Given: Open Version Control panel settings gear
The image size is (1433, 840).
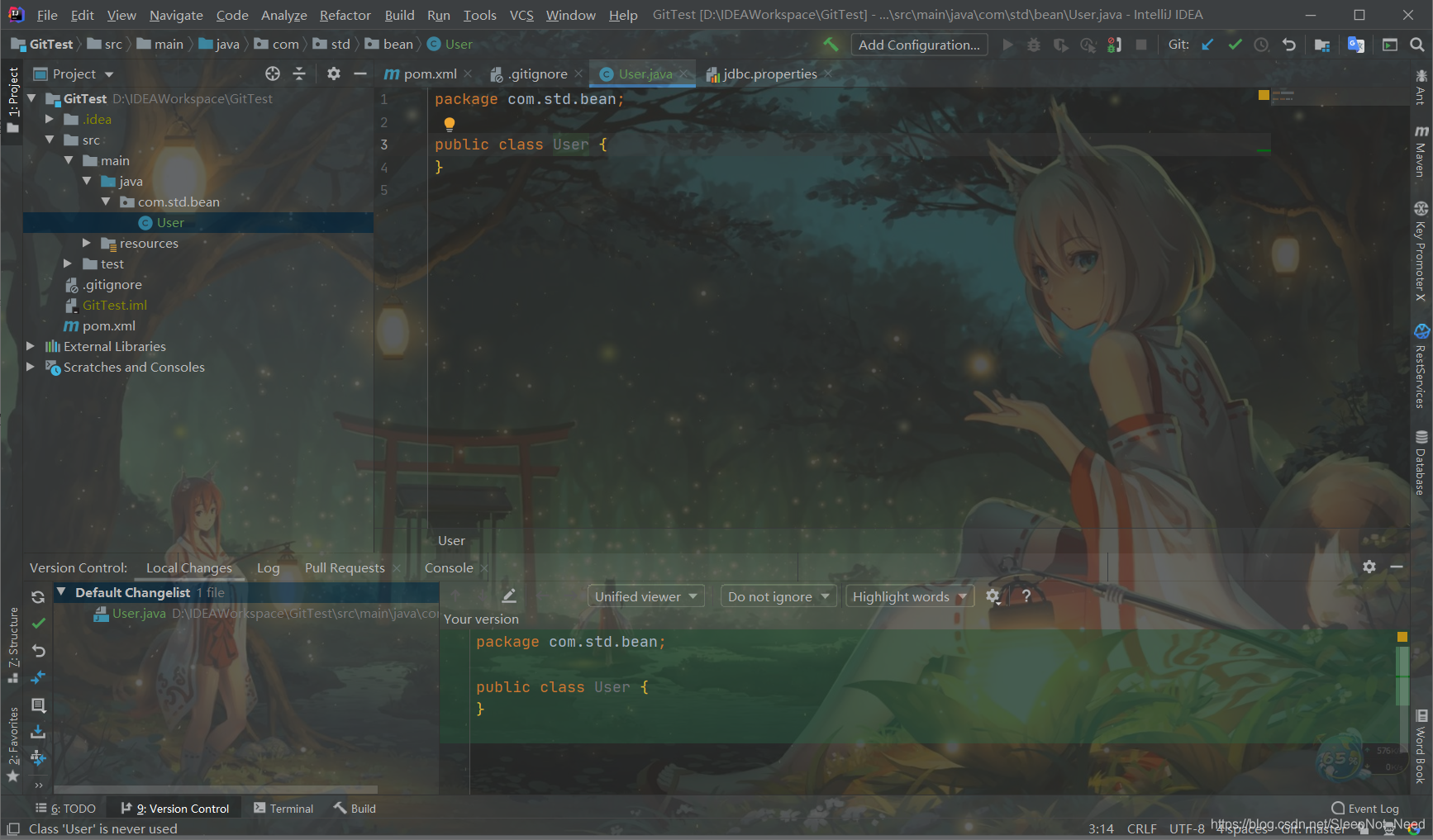Looking at the screenshot, I should (1369, 567).
